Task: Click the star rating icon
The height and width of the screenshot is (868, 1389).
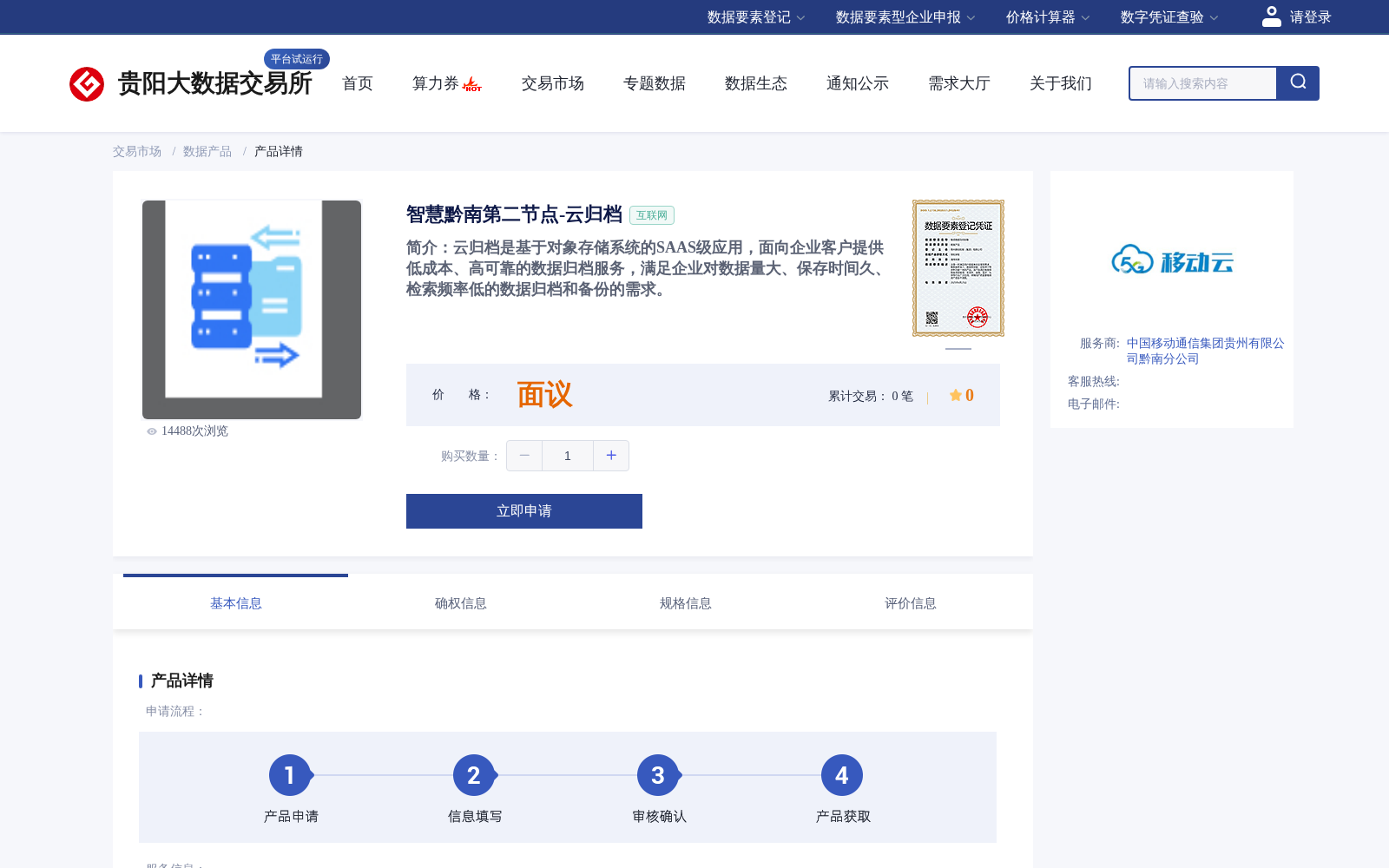Action: coord(955,395)
